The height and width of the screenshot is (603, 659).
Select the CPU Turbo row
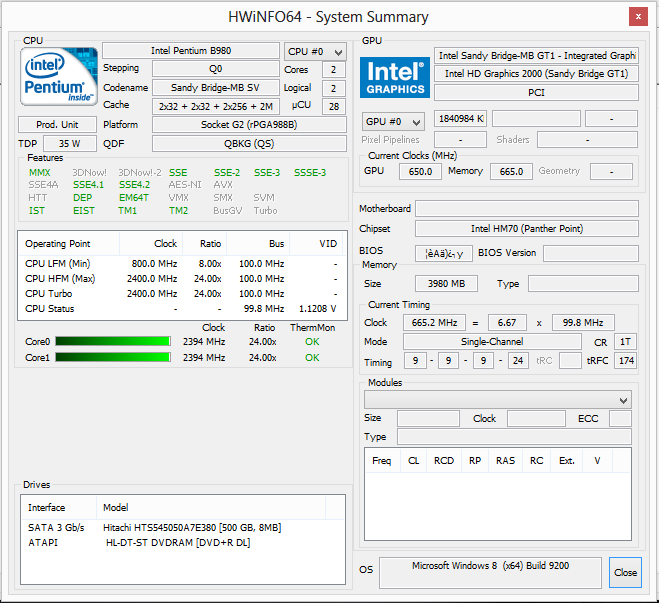pyautogui.click(x=182, y=294)
